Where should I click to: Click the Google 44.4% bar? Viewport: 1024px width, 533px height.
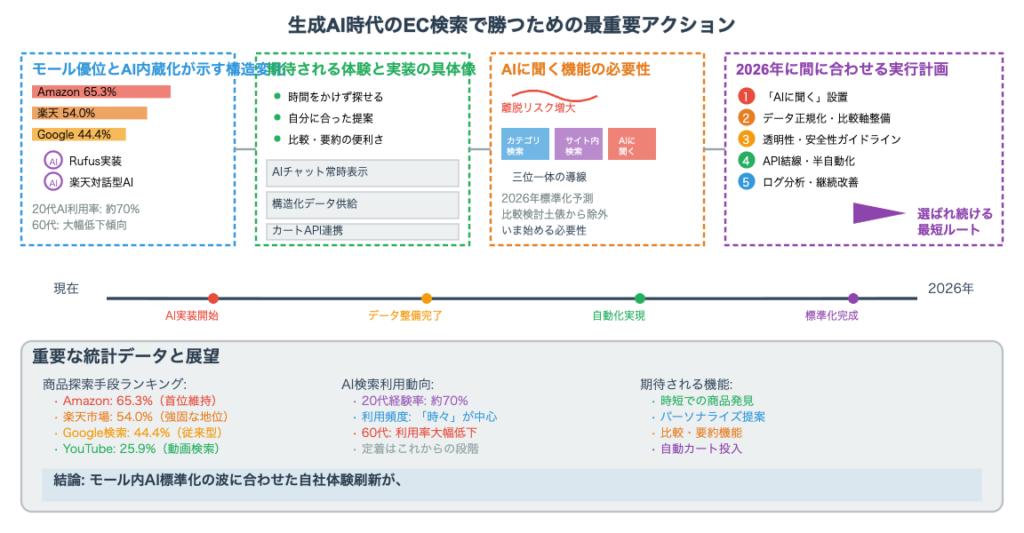79,134
